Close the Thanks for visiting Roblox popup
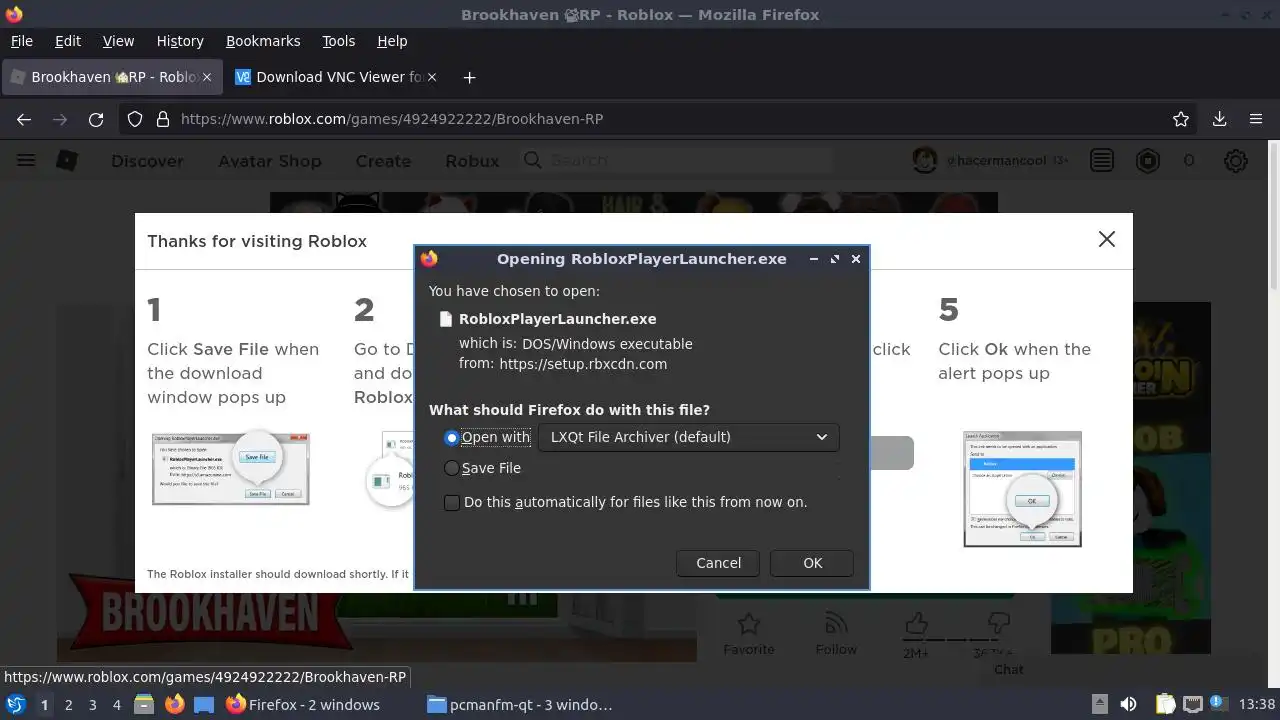The width and height of the screenshot is (1280, 720). pyautogui.click(x=1107, y=239)
